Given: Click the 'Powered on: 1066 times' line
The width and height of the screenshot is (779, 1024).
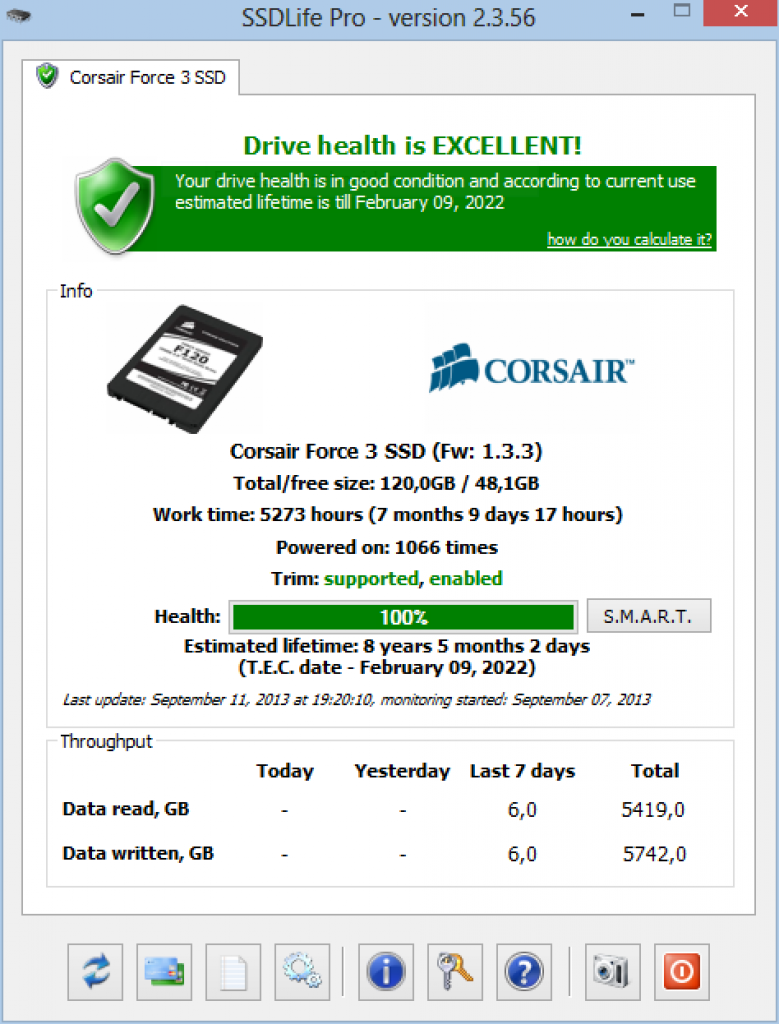Looking at the screenshot, I should [387, 547].
